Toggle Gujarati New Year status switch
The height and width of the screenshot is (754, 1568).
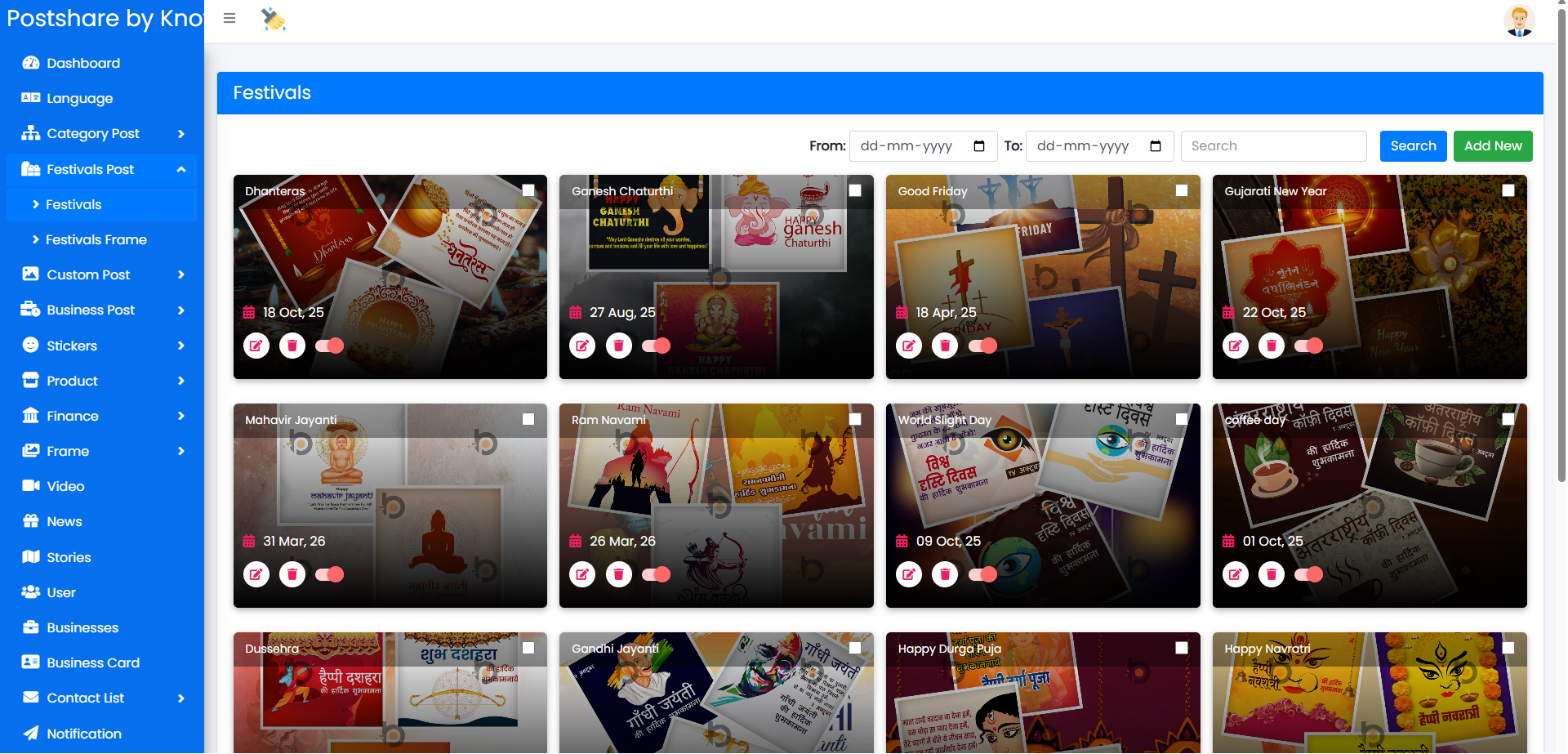click(x=1309, y=346)
